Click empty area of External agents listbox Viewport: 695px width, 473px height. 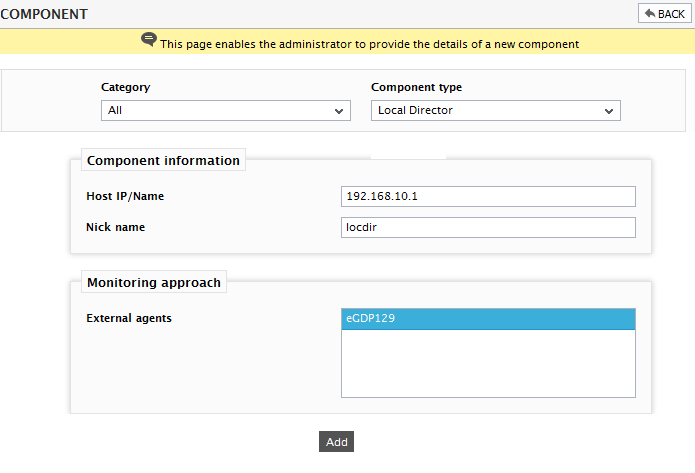pyautogui.click(x=488, y=363)
